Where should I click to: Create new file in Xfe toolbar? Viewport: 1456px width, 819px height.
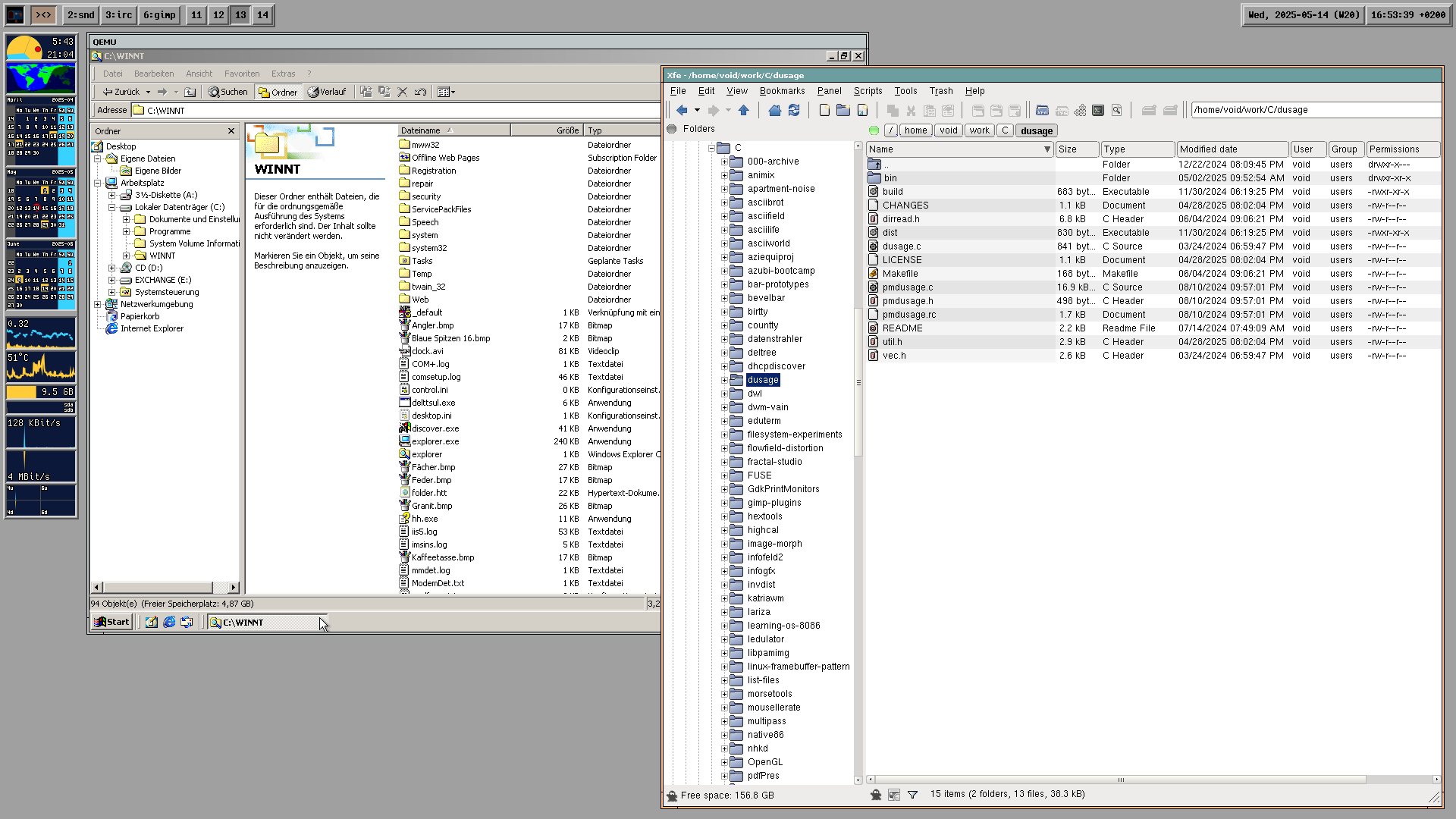point(824,111)
